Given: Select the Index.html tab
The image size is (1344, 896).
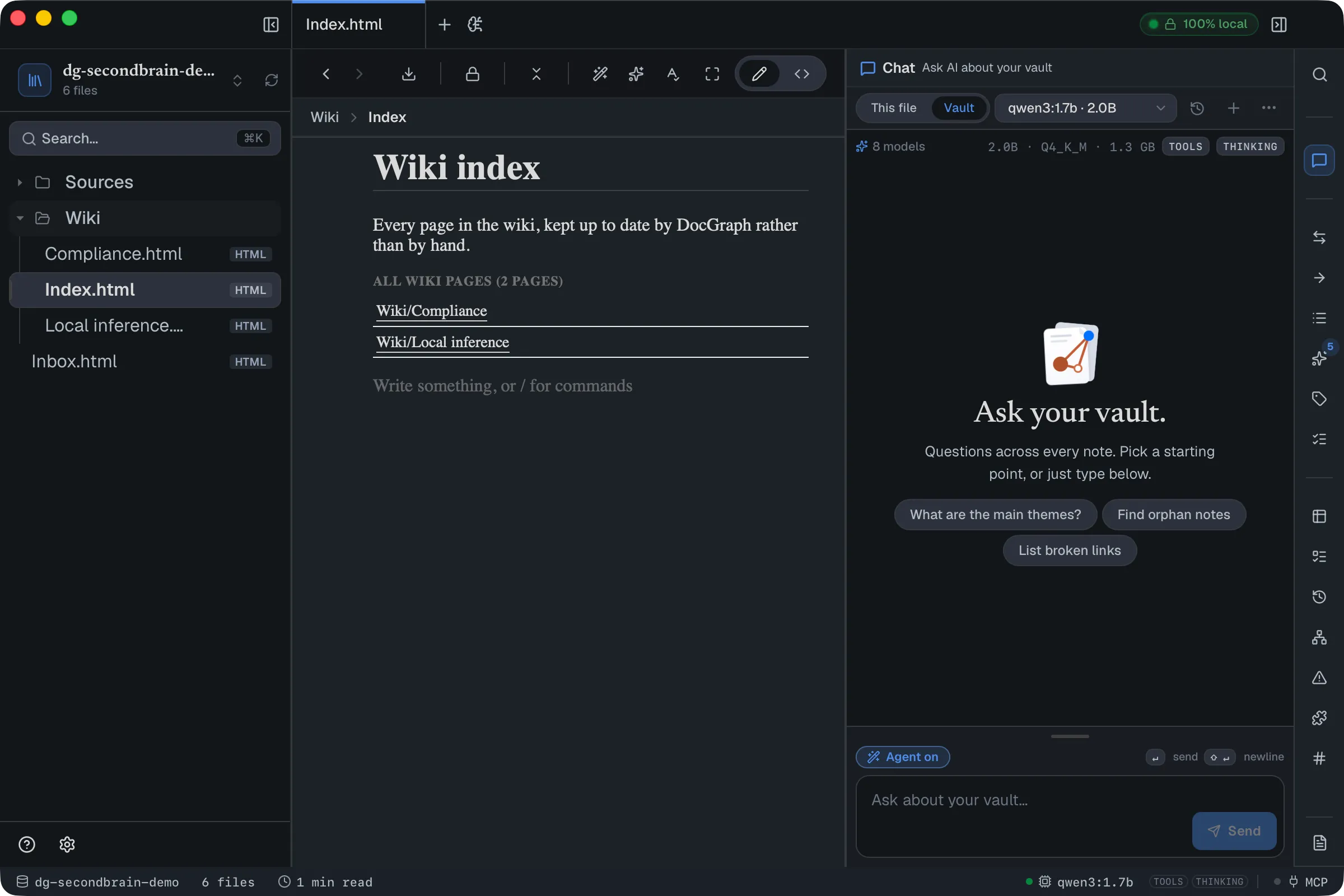Looking at the screenshot, I should (358, 25).
